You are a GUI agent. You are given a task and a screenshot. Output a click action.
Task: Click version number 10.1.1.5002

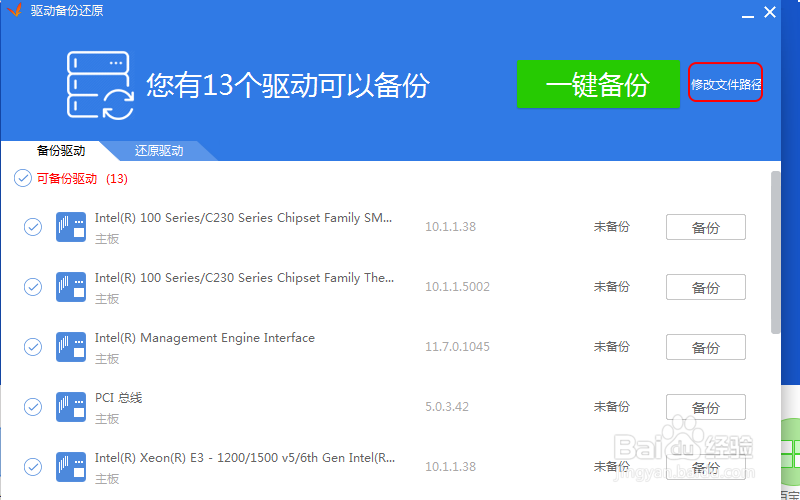tap(457, 287)
